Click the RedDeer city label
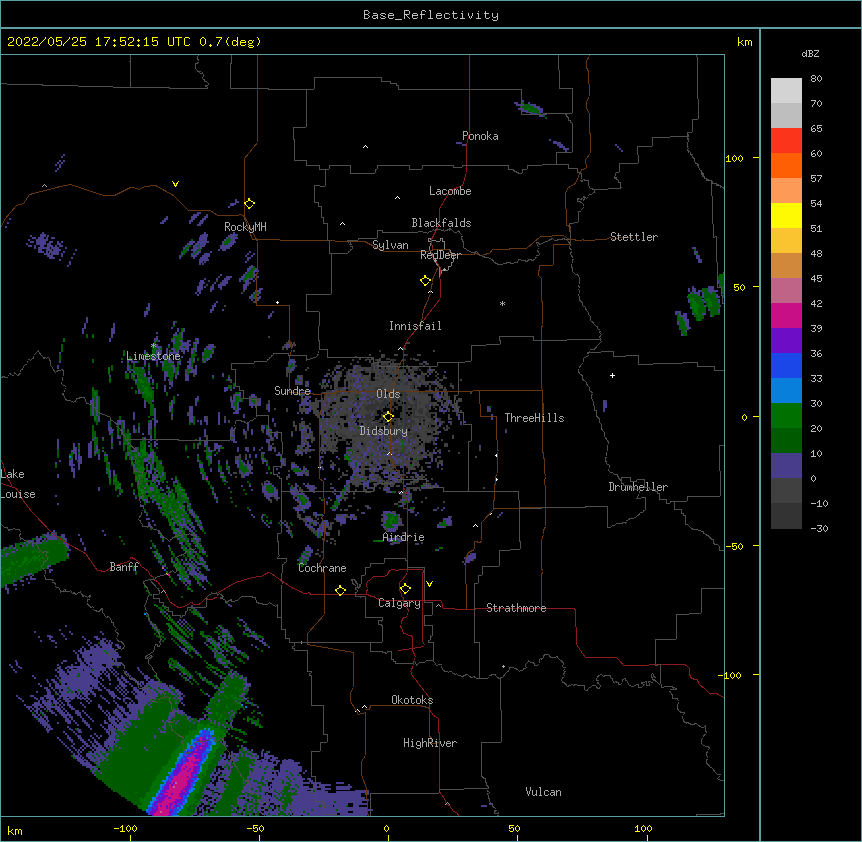862x842 pixels. [440, 255]
